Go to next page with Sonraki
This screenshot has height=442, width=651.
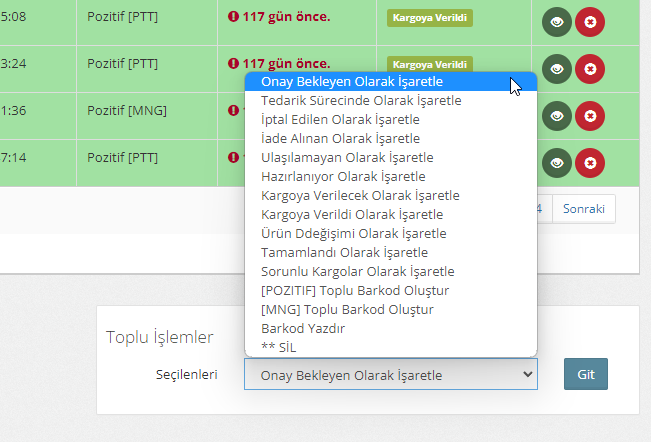583,208
